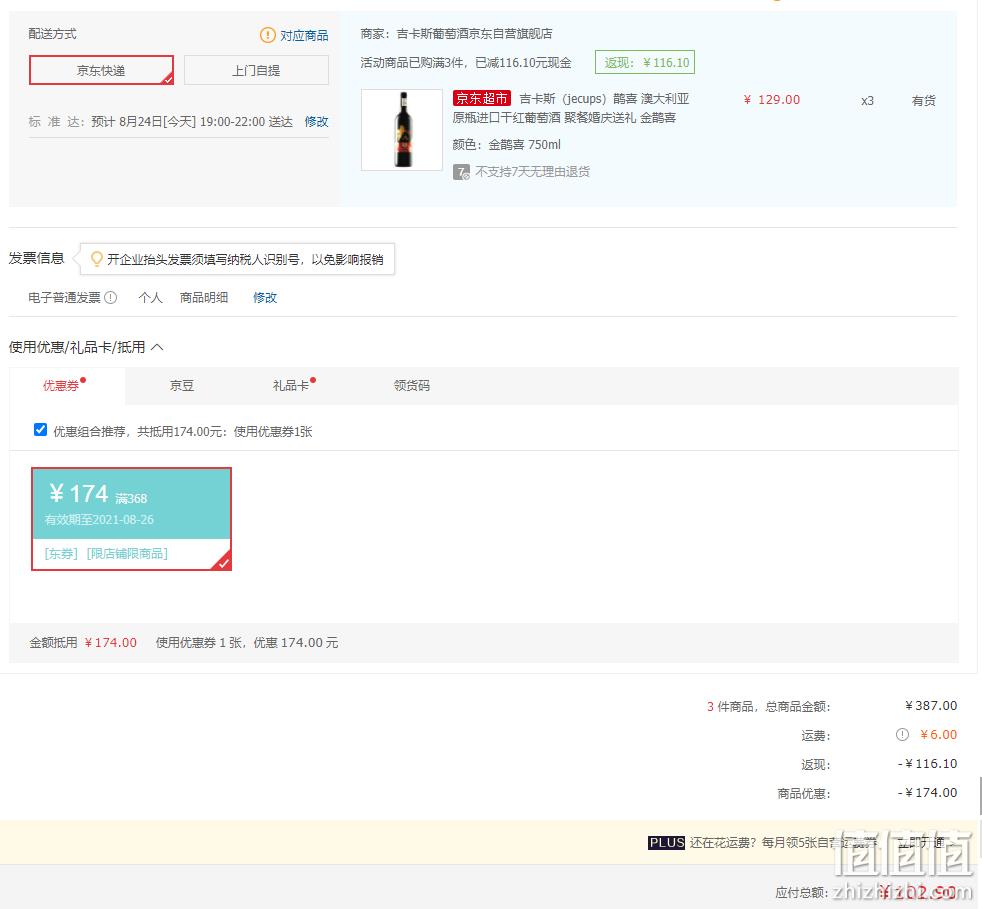This screenshot has width=982, height=909.
Task: Select the ¥174 满368 coupon card
Action: 132,519
